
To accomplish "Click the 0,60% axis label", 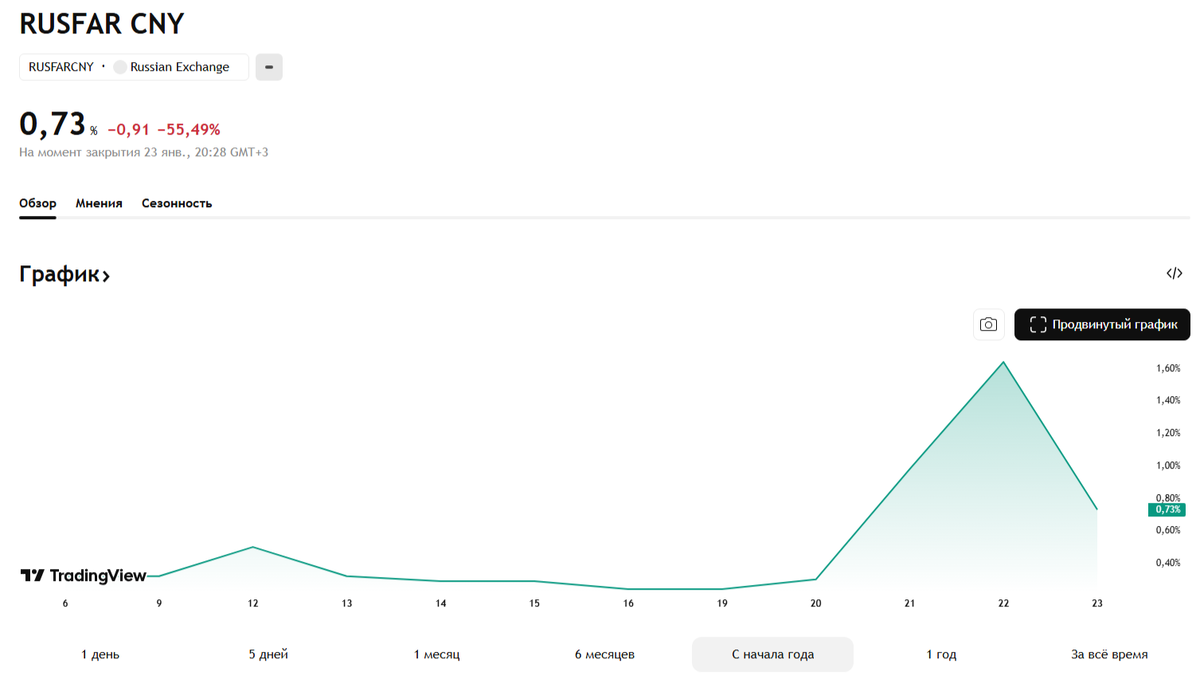I will tap(1168, 530).
